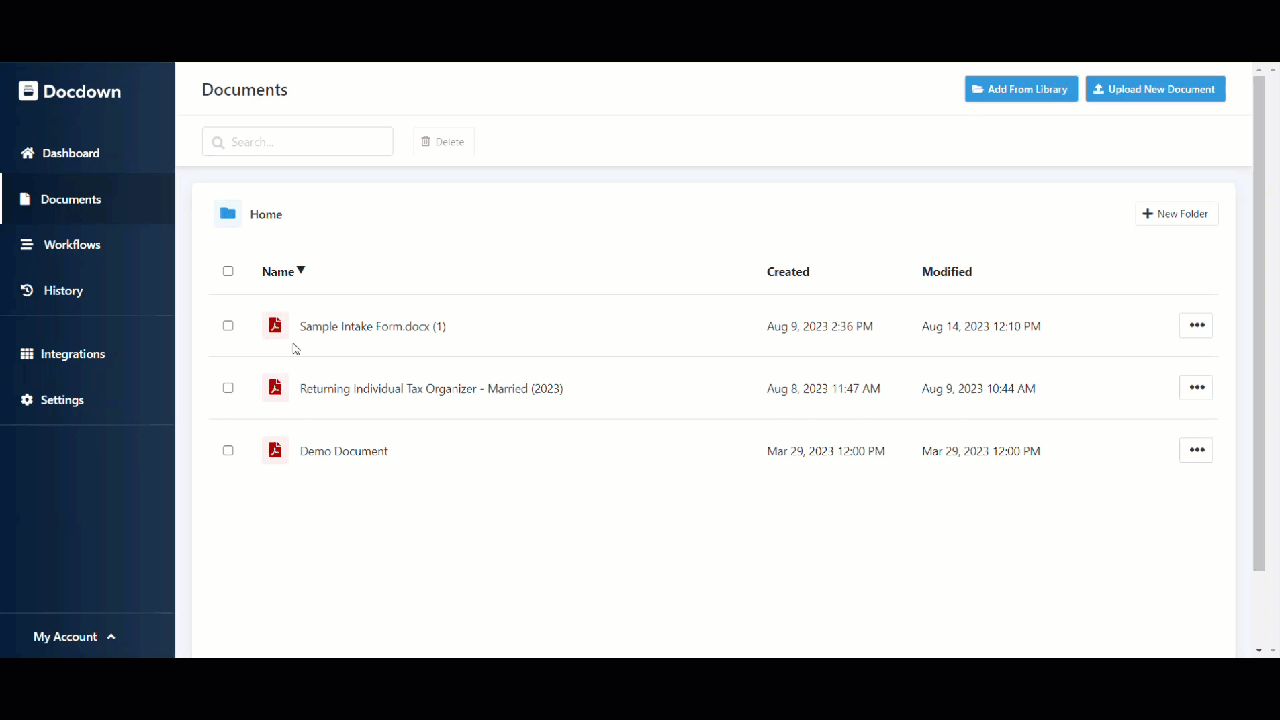Focus the document Search field

[x=298, y=142]
